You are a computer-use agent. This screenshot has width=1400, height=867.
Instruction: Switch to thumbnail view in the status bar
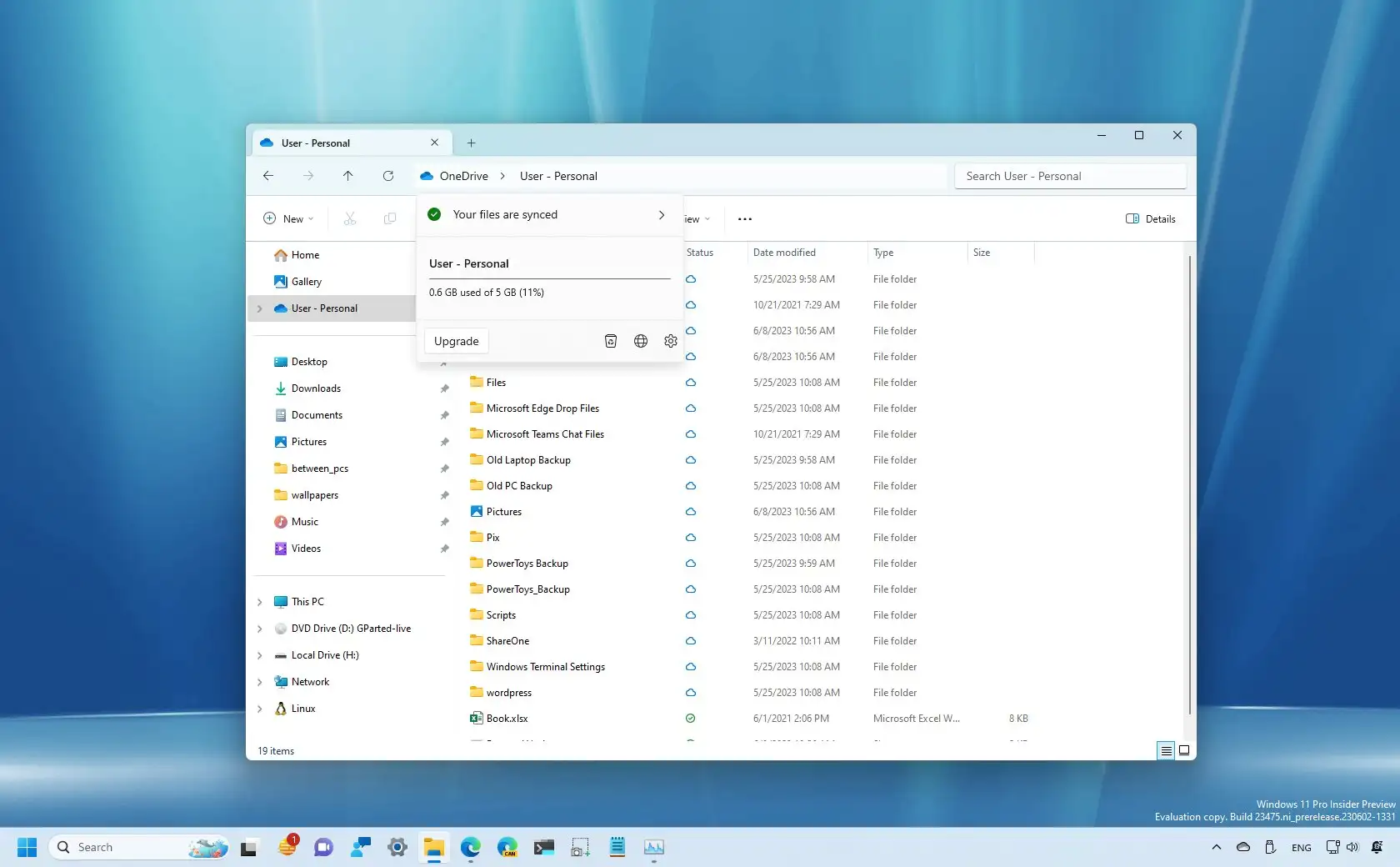1183,750
